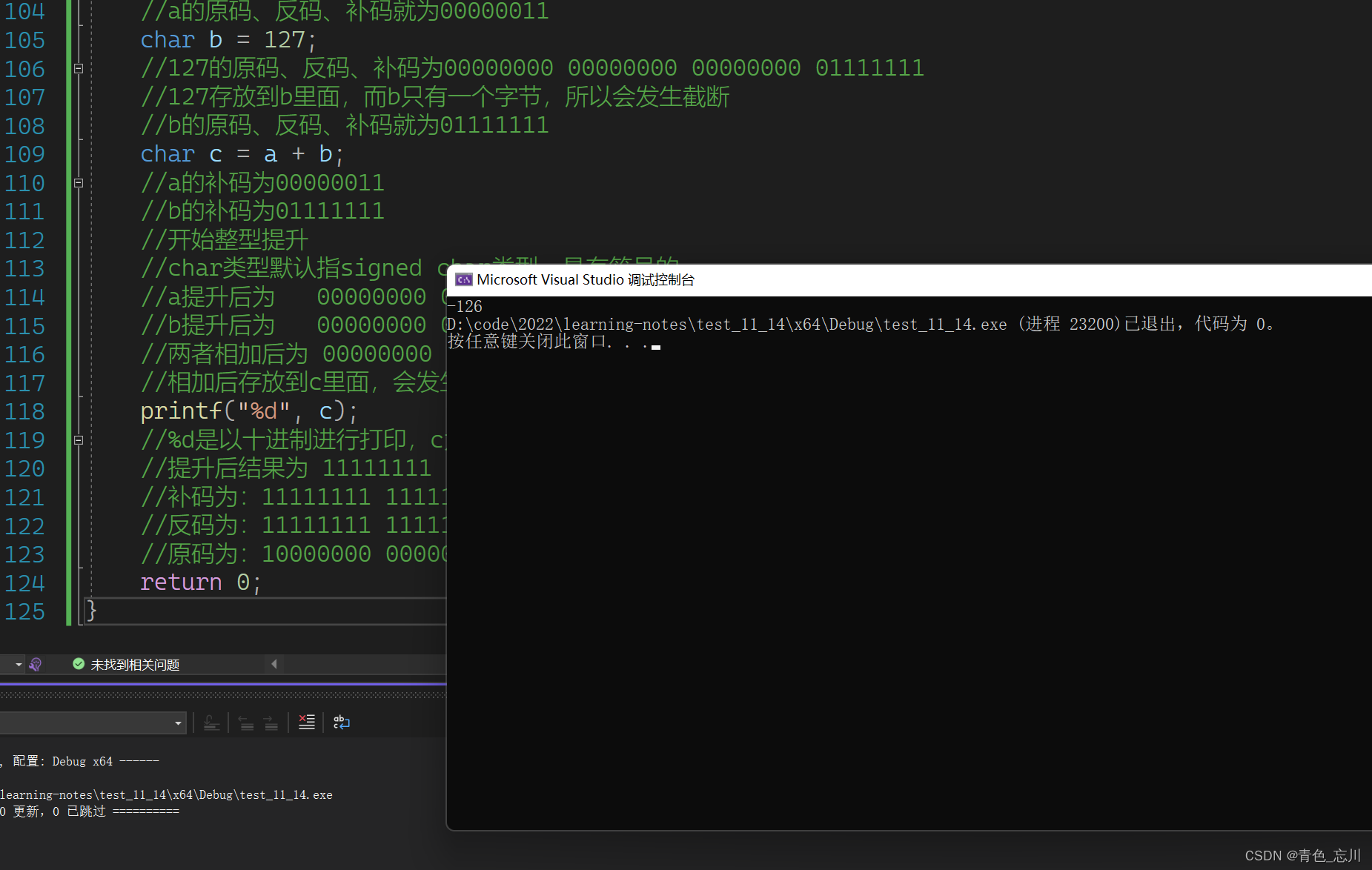Click the '未找到相关问题' status text

(x=135, y=665)
